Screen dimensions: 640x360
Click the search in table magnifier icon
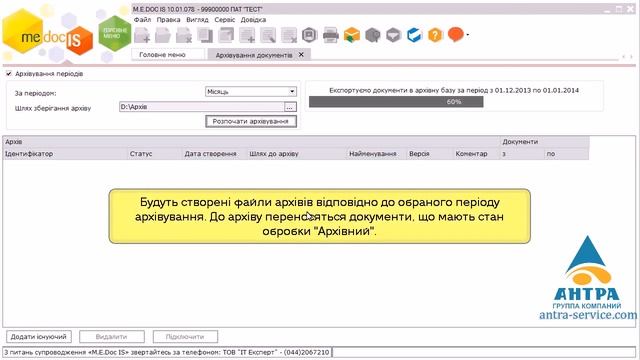point(268,35)
